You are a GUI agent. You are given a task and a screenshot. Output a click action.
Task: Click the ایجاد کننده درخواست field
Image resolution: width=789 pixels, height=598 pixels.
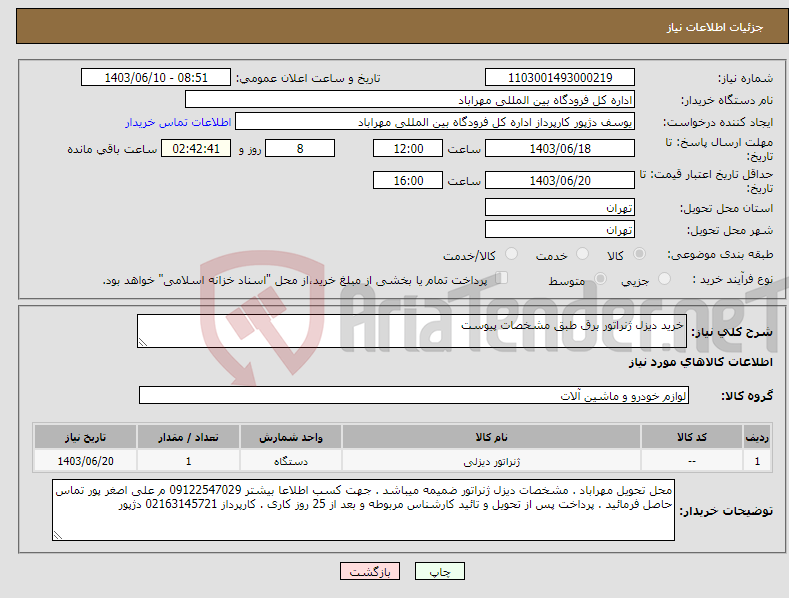click(x=435, y=122)
